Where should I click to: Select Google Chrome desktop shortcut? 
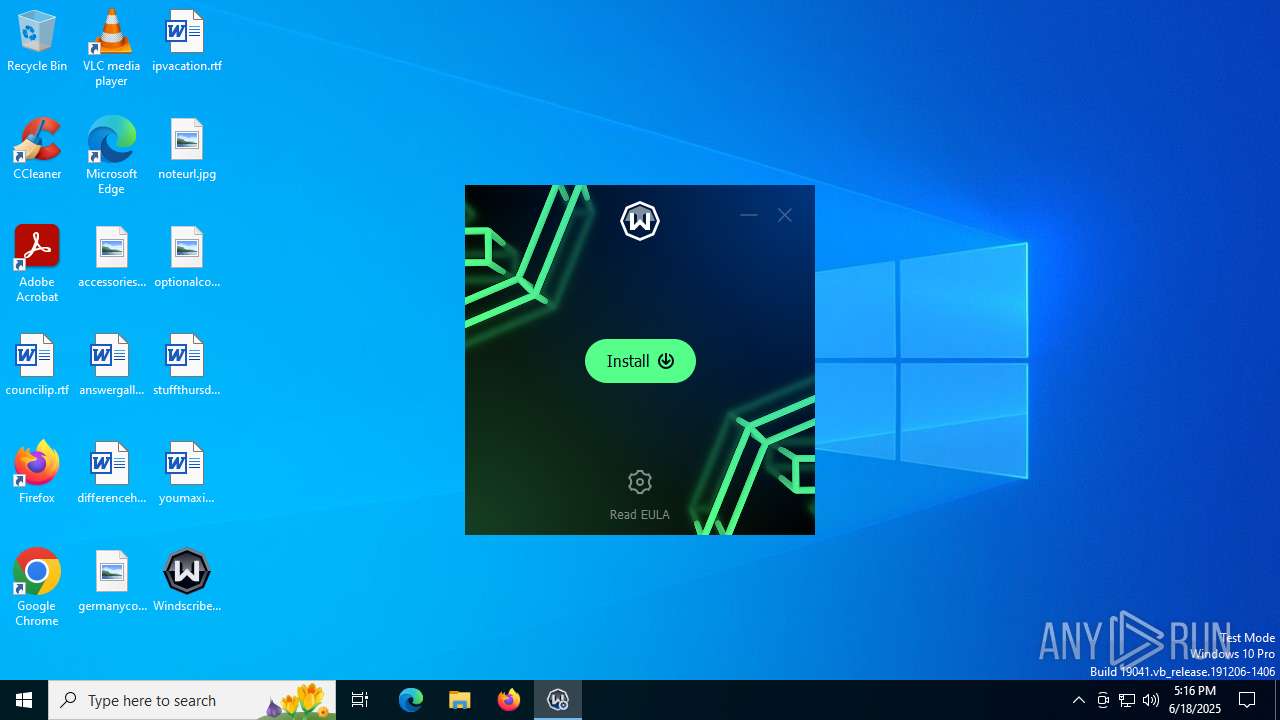(37, 588)
